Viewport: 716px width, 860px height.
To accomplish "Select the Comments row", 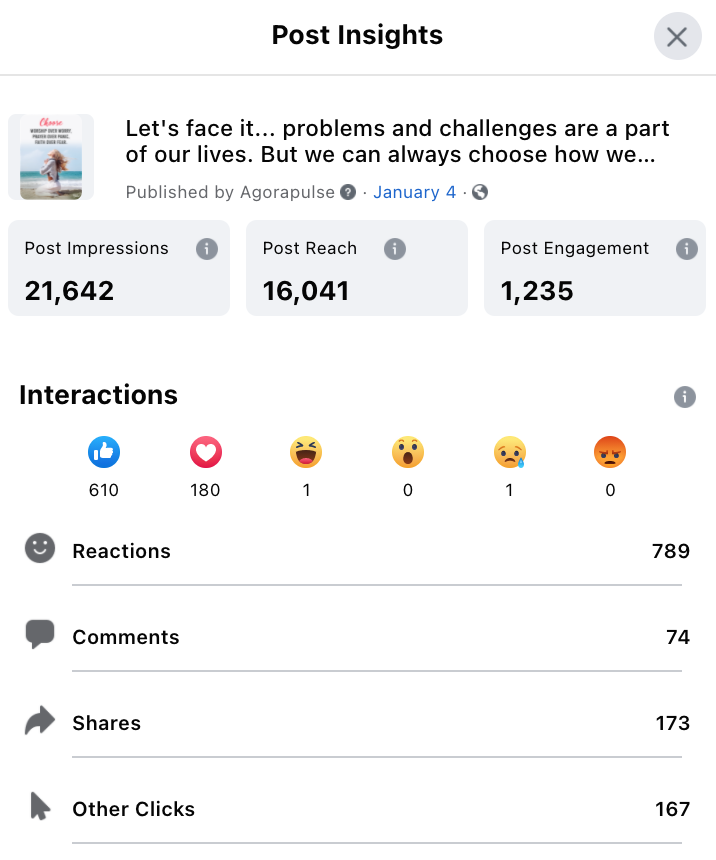I will (x=357, y=637).
